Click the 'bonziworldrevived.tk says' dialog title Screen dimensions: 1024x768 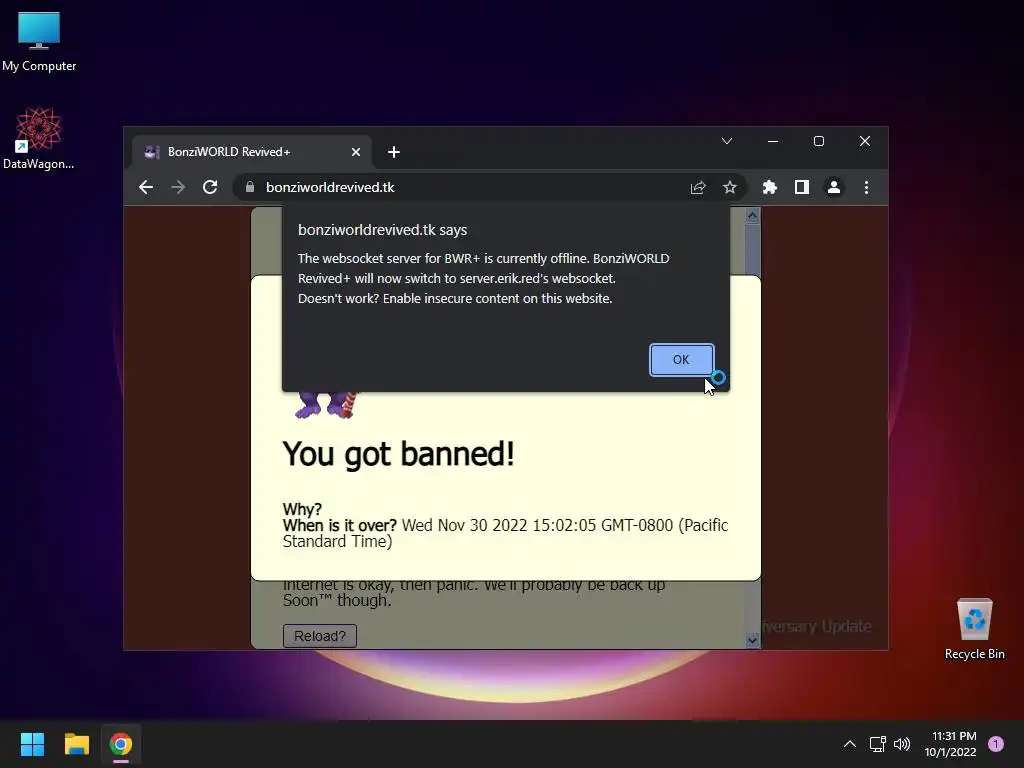(x=382, y=230)
